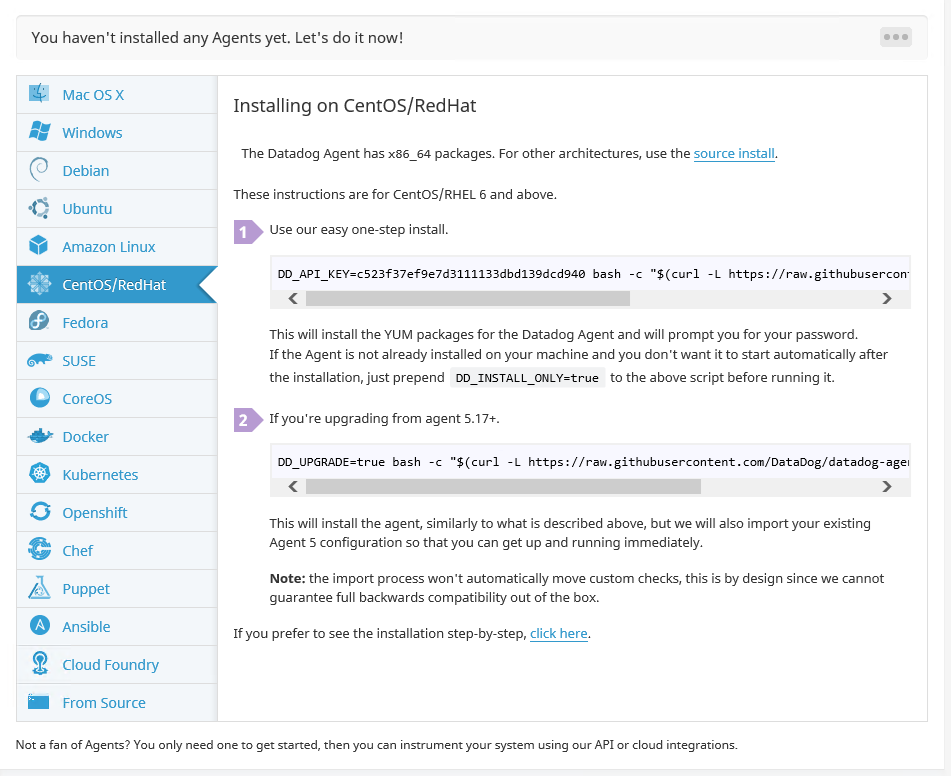951x776 pixels.
Task: Click the Windows flag icon
Action: tap(39, 131)
